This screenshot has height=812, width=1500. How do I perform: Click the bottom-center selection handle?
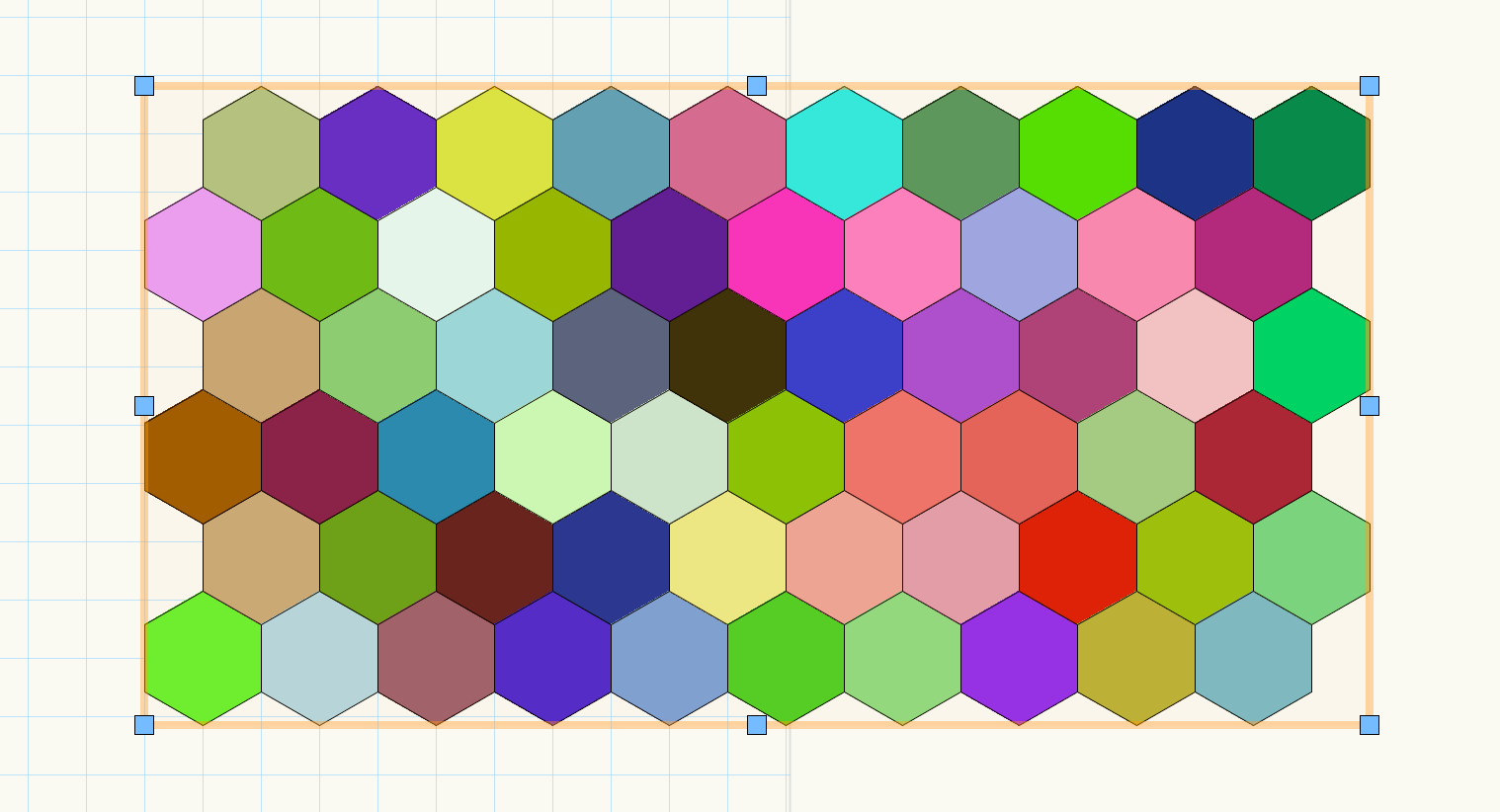(x=757, y=725)
